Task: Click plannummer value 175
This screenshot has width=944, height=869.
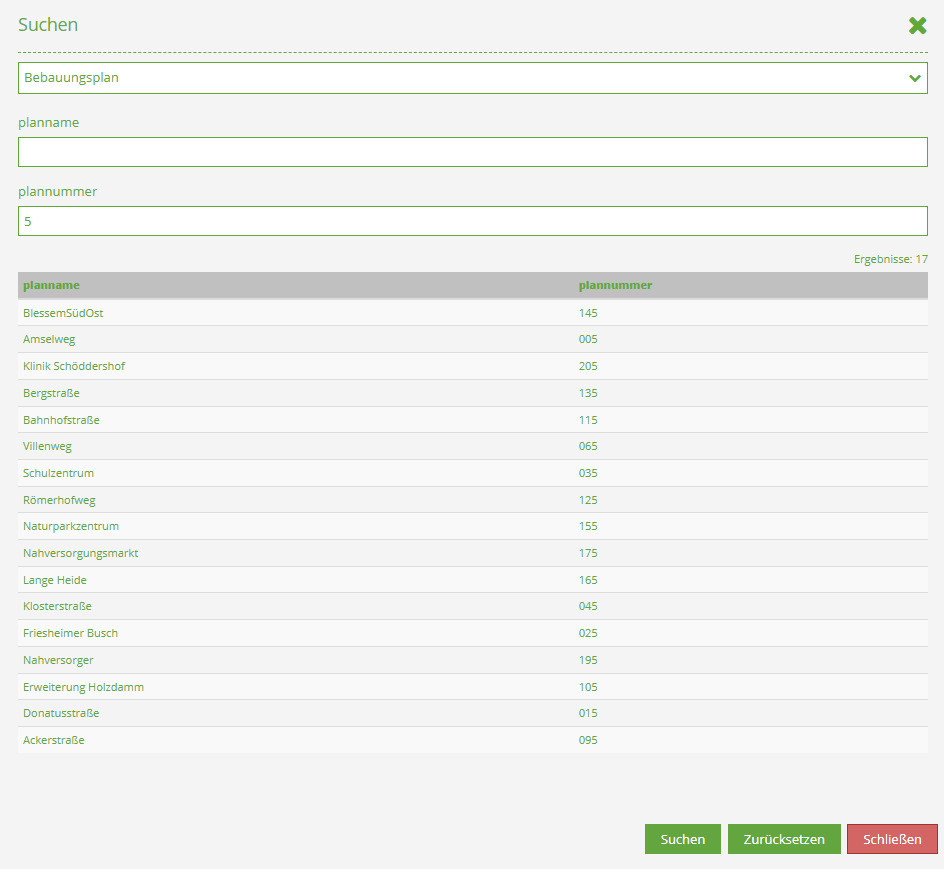Action: [588, 553]
